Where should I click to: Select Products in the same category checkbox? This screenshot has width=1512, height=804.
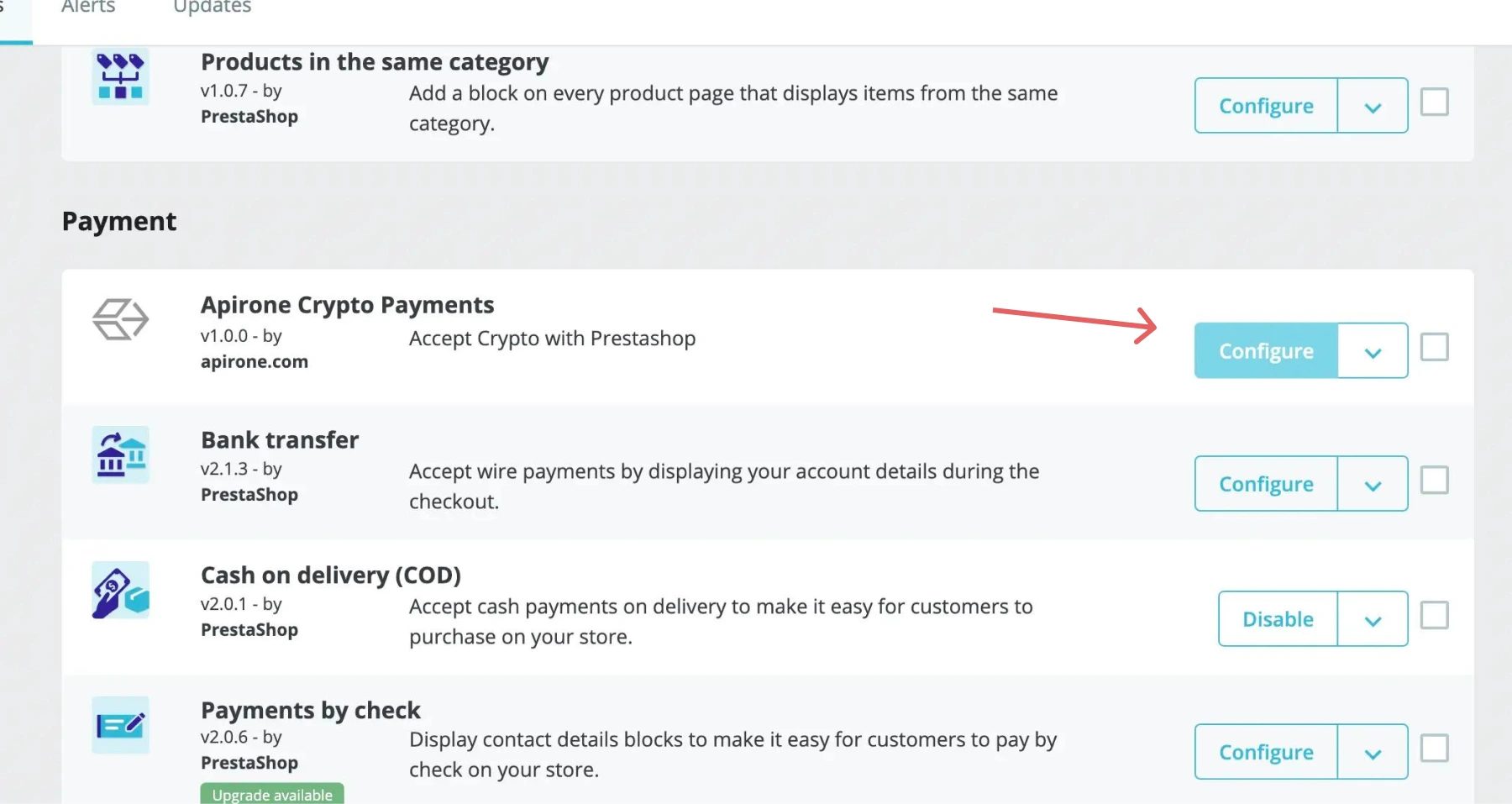pyautogui.click(x=1434, y=102)
